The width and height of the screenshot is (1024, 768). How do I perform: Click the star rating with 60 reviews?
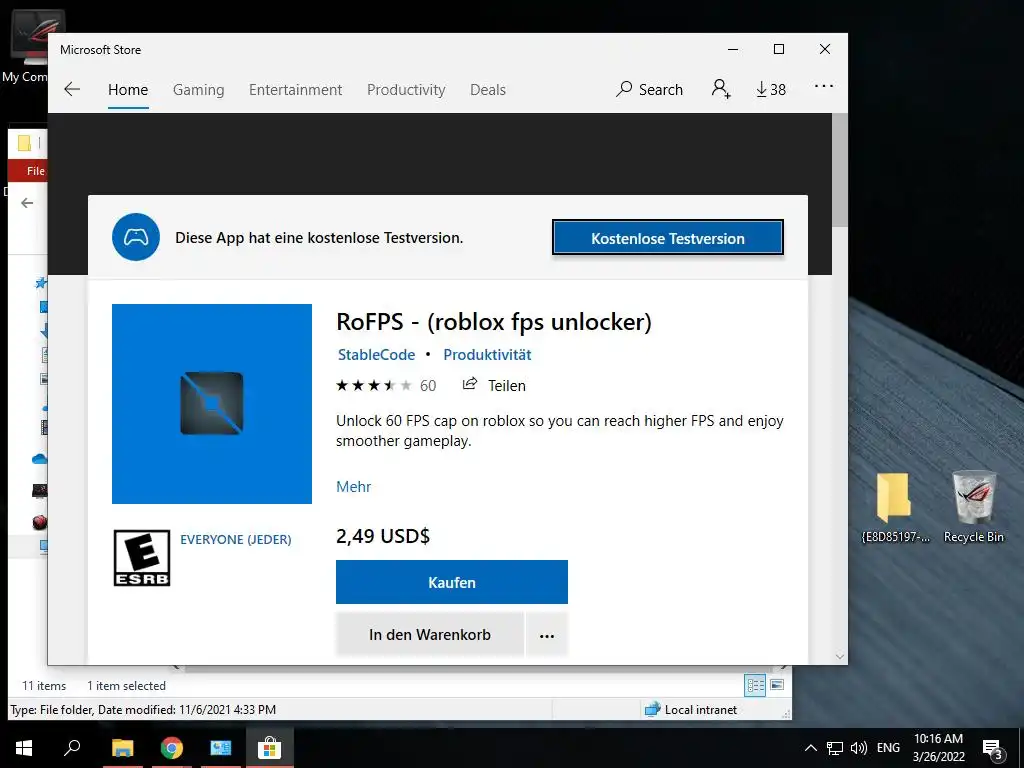coord(386,385)
